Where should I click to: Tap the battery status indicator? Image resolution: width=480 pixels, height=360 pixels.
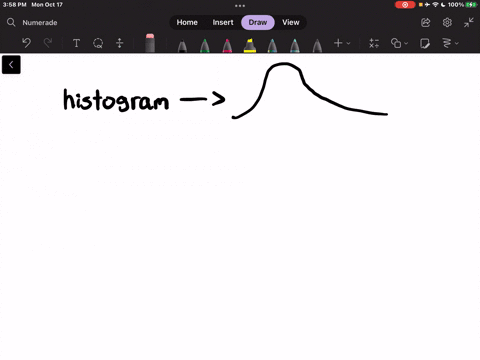click(471, 5)
